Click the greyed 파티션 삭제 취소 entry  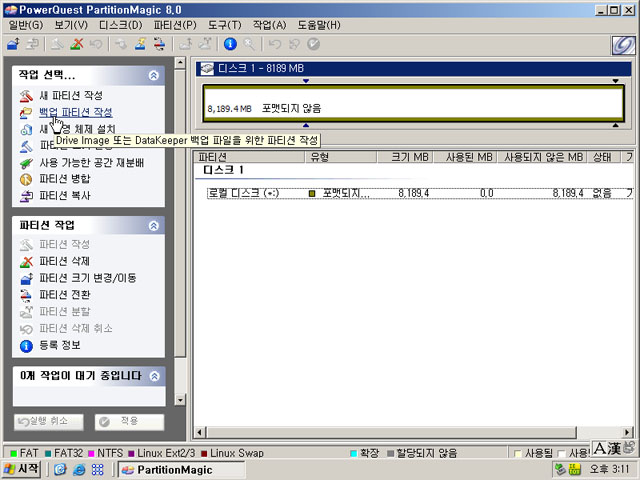(x=76, y=329)
